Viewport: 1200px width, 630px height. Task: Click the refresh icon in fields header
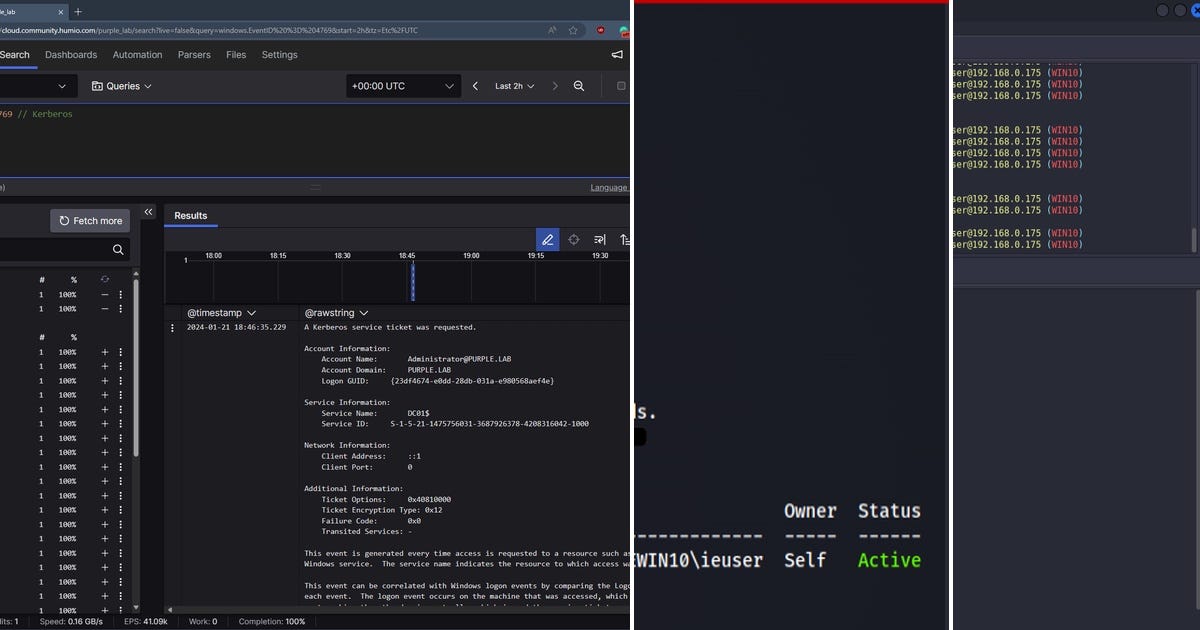[105, 280]
